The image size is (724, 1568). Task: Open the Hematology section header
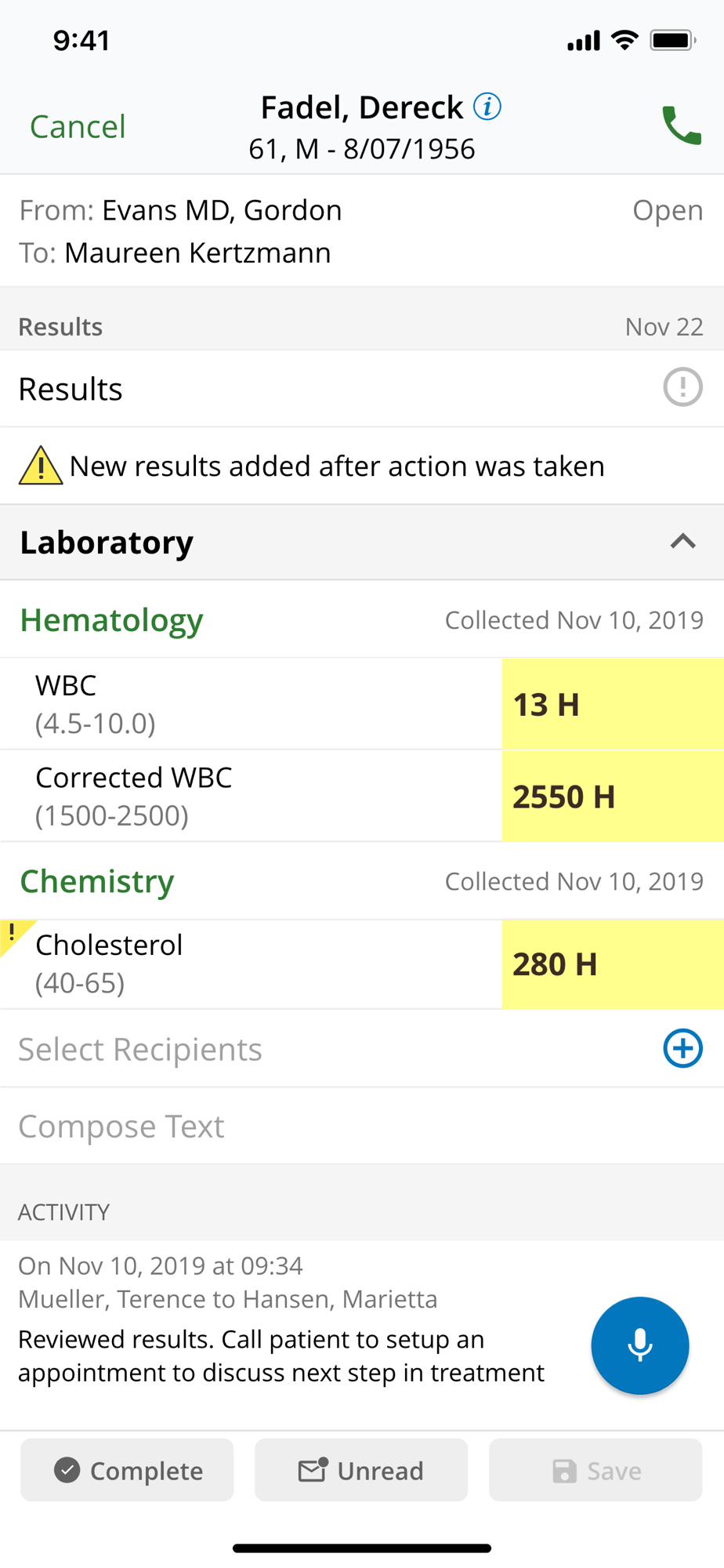(112, 620)
